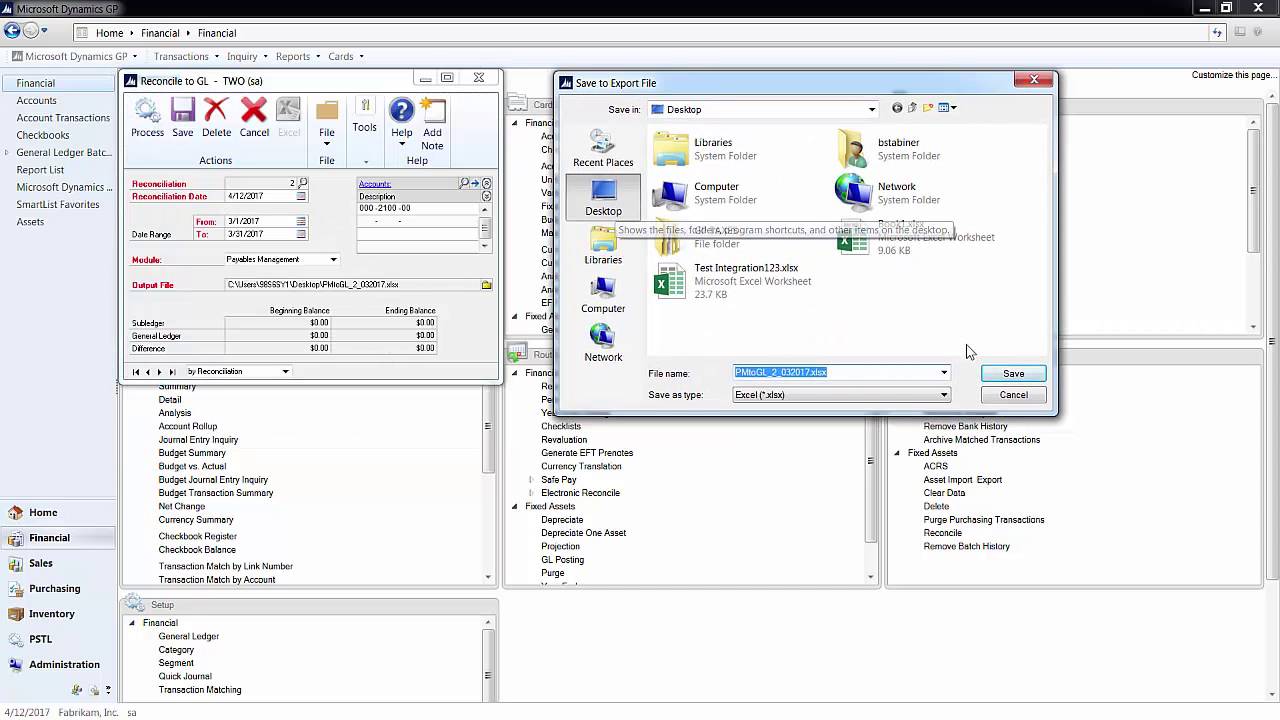Click the Accounts blue arrow expansion icon

[476, 184]
